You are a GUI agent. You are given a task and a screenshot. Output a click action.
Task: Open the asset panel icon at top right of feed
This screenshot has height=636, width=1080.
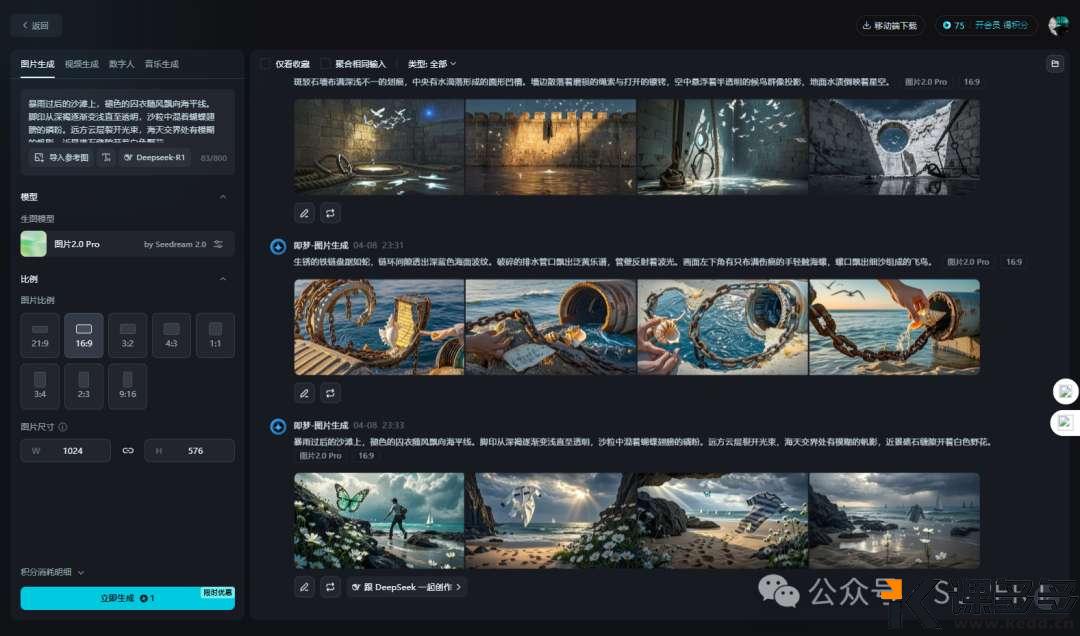[1055, 63]
